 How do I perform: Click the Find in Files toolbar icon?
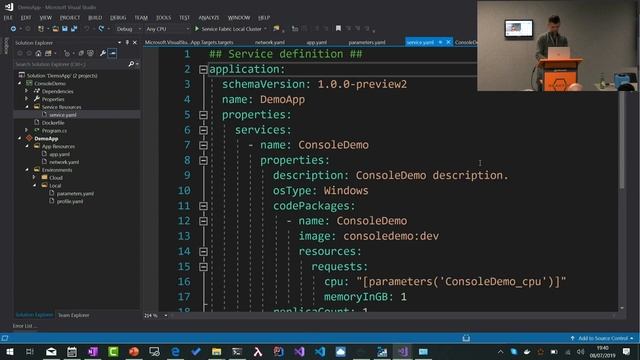pyautogui.click(x=276, y=29)
